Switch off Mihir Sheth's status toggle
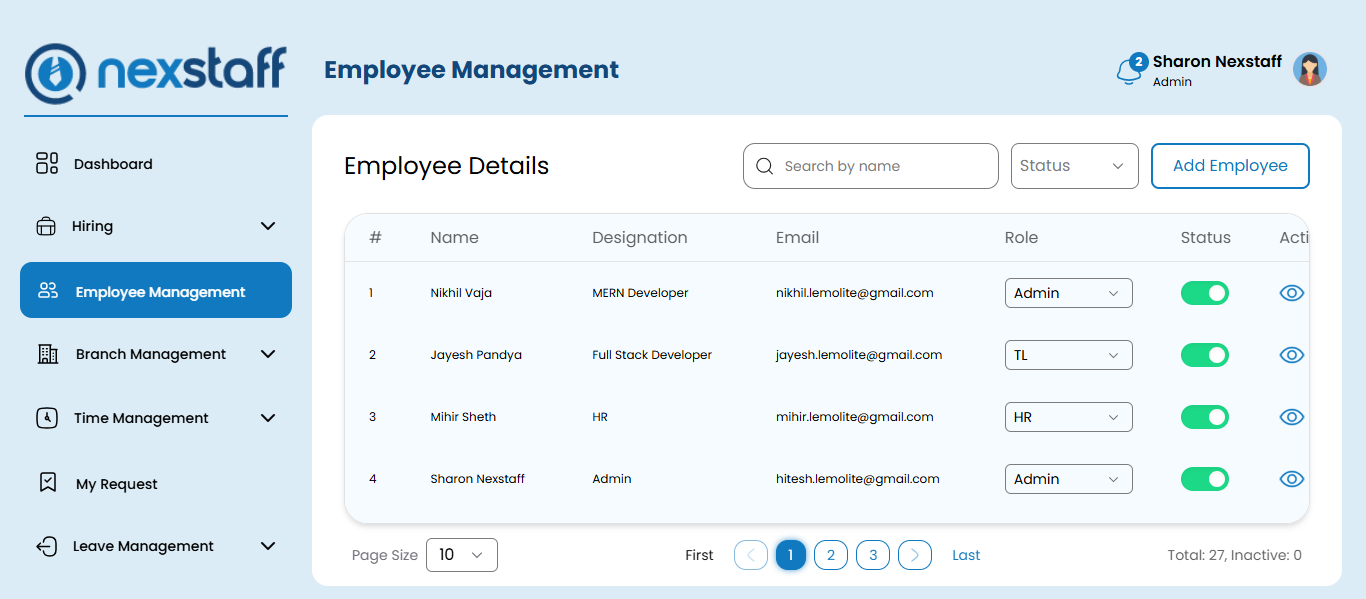The width and height of the screenshot is (1366, 599). click(1205, 417)
